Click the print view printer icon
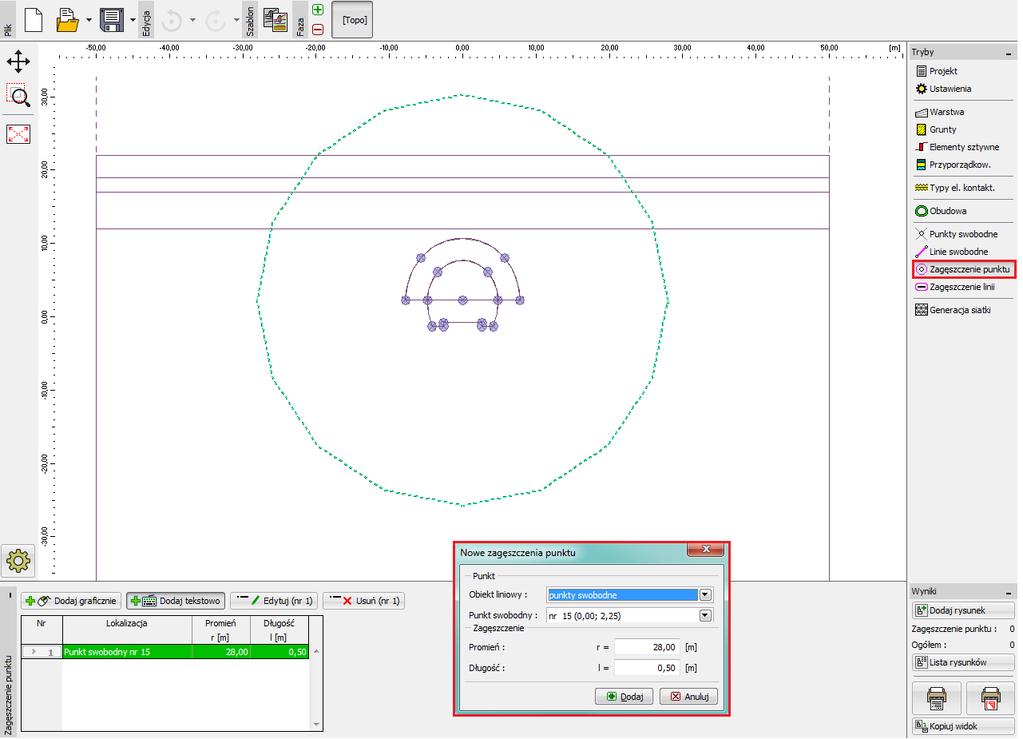The image size is (1023, 739). click(936, 699)
